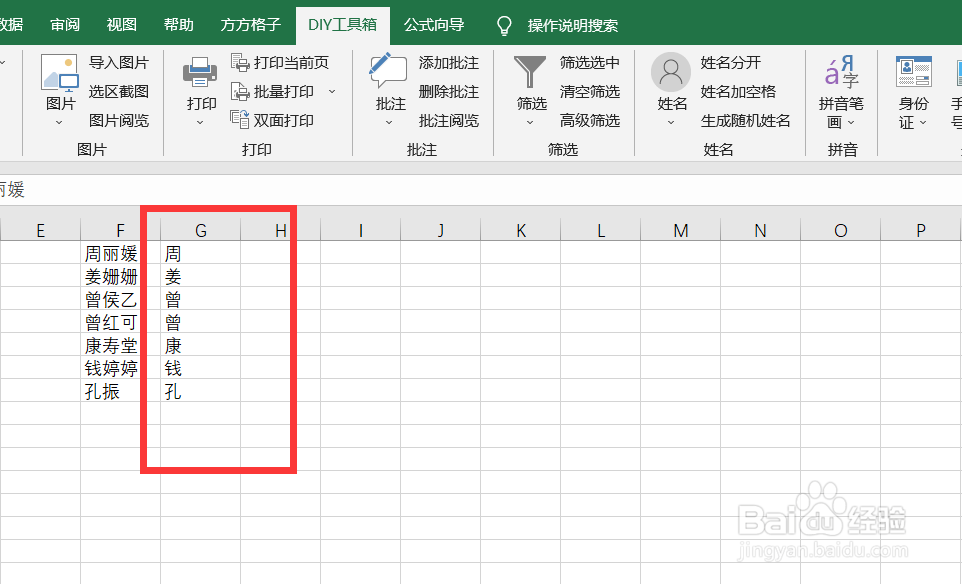Select column header E
The image size is (962, 584).
[40, 230]
